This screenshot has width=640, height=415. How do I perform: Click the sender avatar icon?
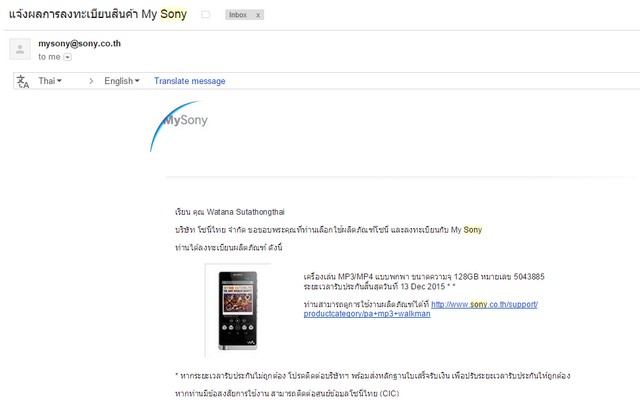point(20,49)
